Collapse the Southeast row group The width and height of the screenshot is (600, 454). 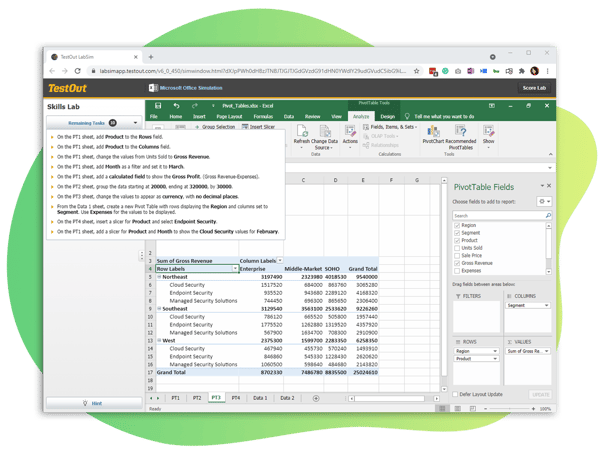pyautogui.click(x=159, y=309)
